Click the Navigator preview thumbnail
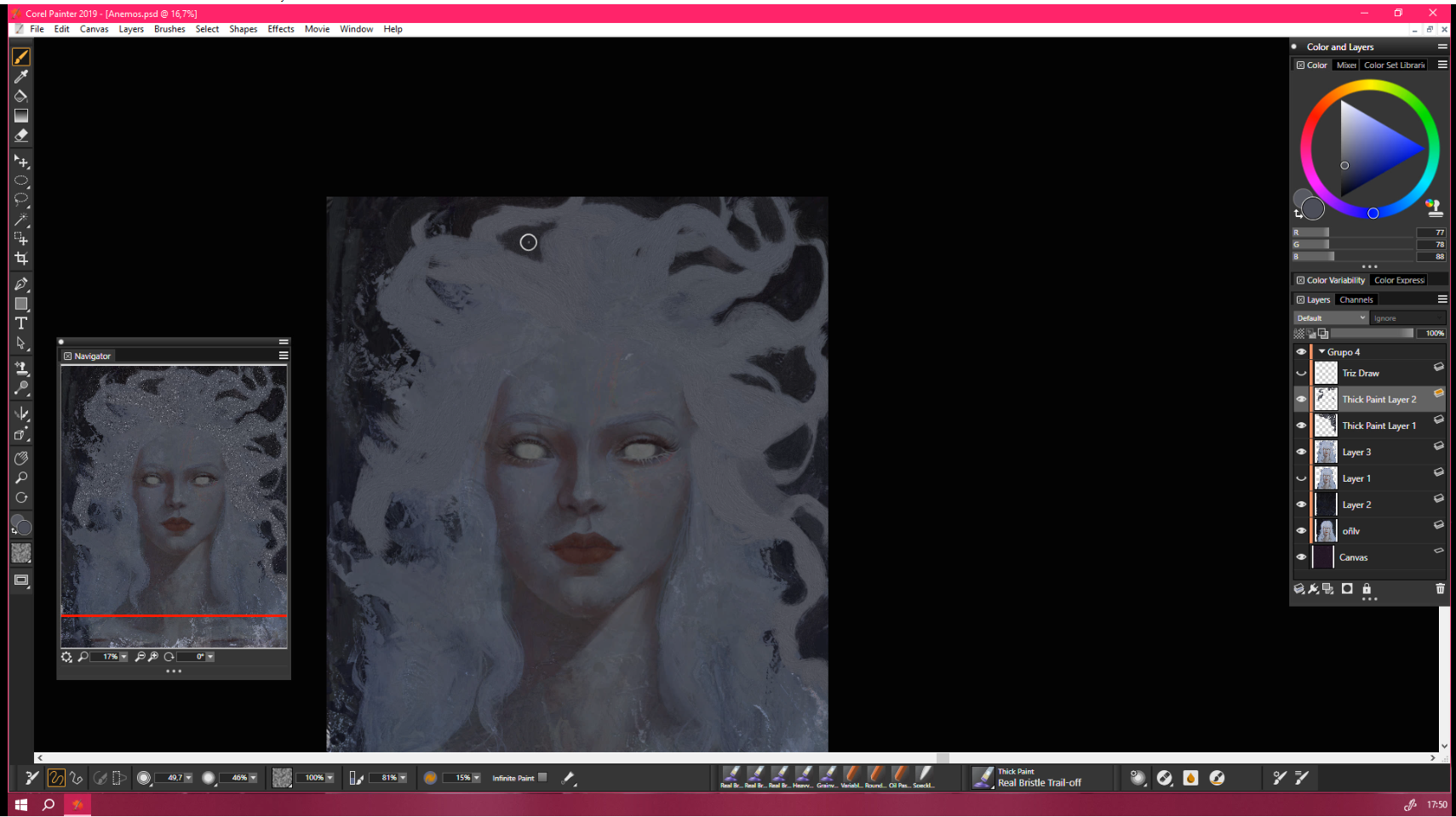This screenshot has width=1456, height=817. [174, 507]
